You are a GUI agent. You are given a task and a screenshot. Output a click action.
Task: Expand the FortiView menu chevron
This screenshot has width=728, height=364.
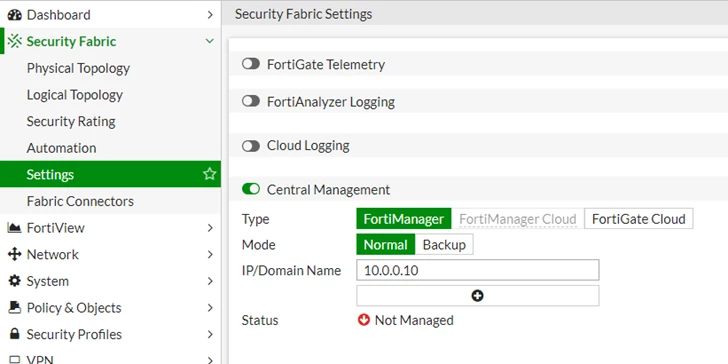point(210,228)
